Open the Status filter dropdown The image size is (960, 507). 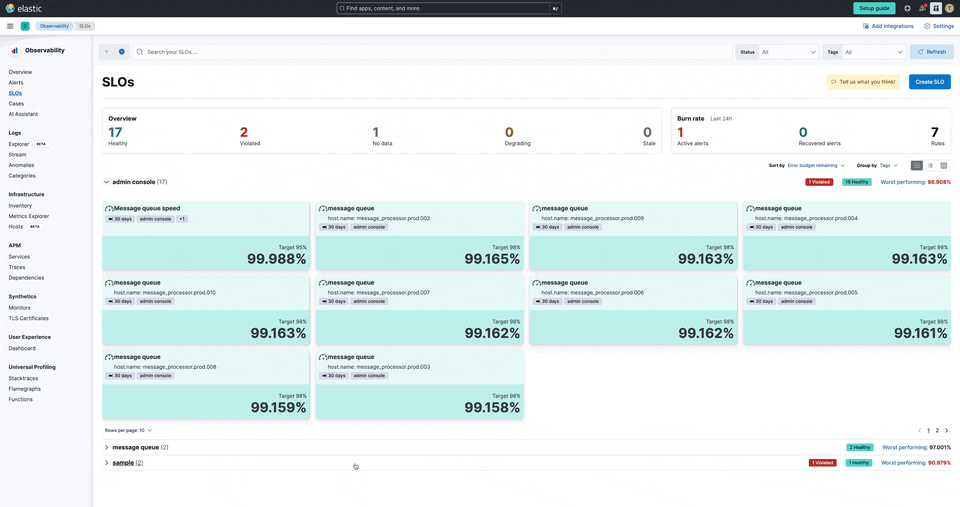pyautogui.click(x=789, y=51)
